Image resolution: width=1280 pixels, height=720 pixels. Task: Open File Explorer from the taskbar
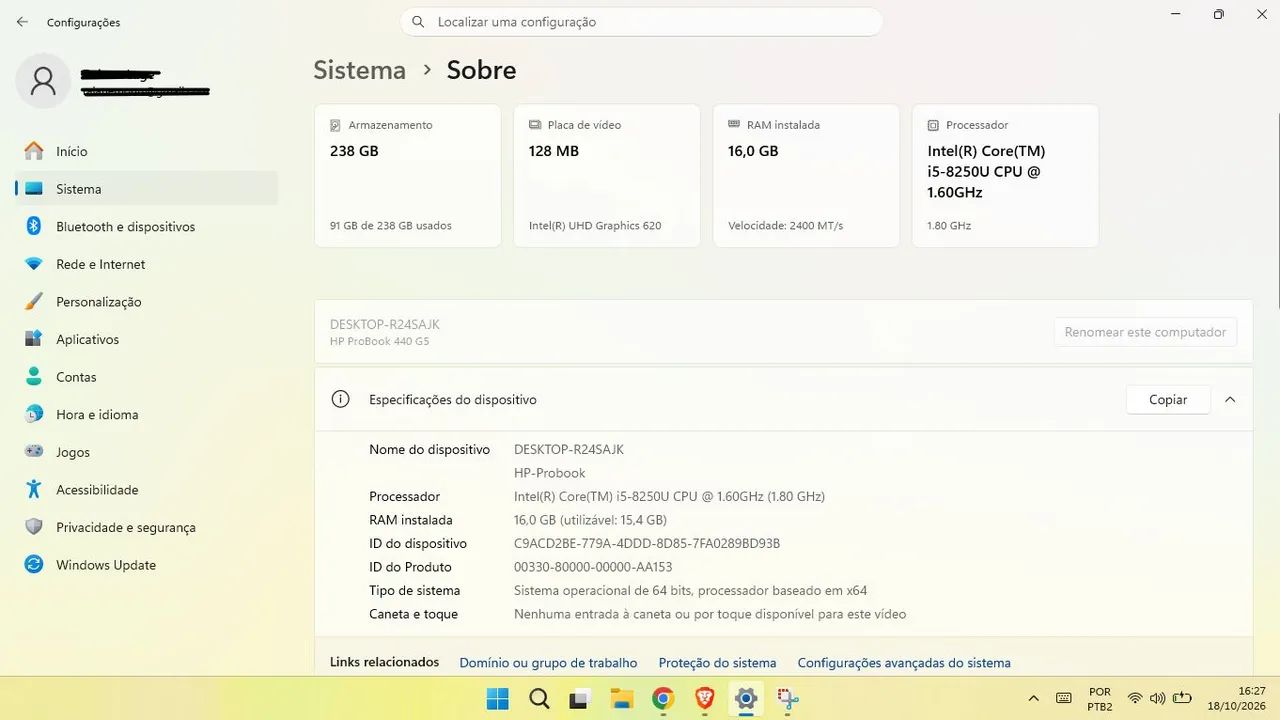click(622, 698)
